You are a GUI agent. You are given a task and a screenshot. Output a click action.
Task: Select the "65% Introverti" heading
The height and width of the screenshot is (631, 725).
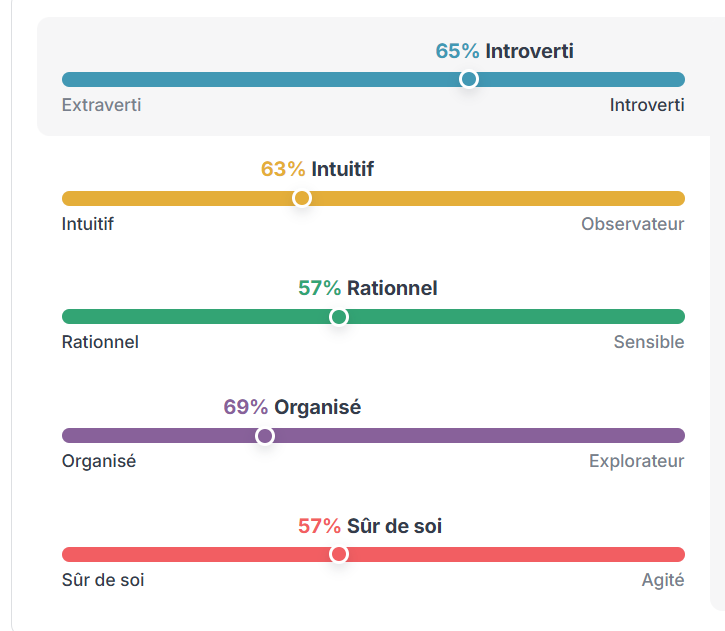pos(504,51)
